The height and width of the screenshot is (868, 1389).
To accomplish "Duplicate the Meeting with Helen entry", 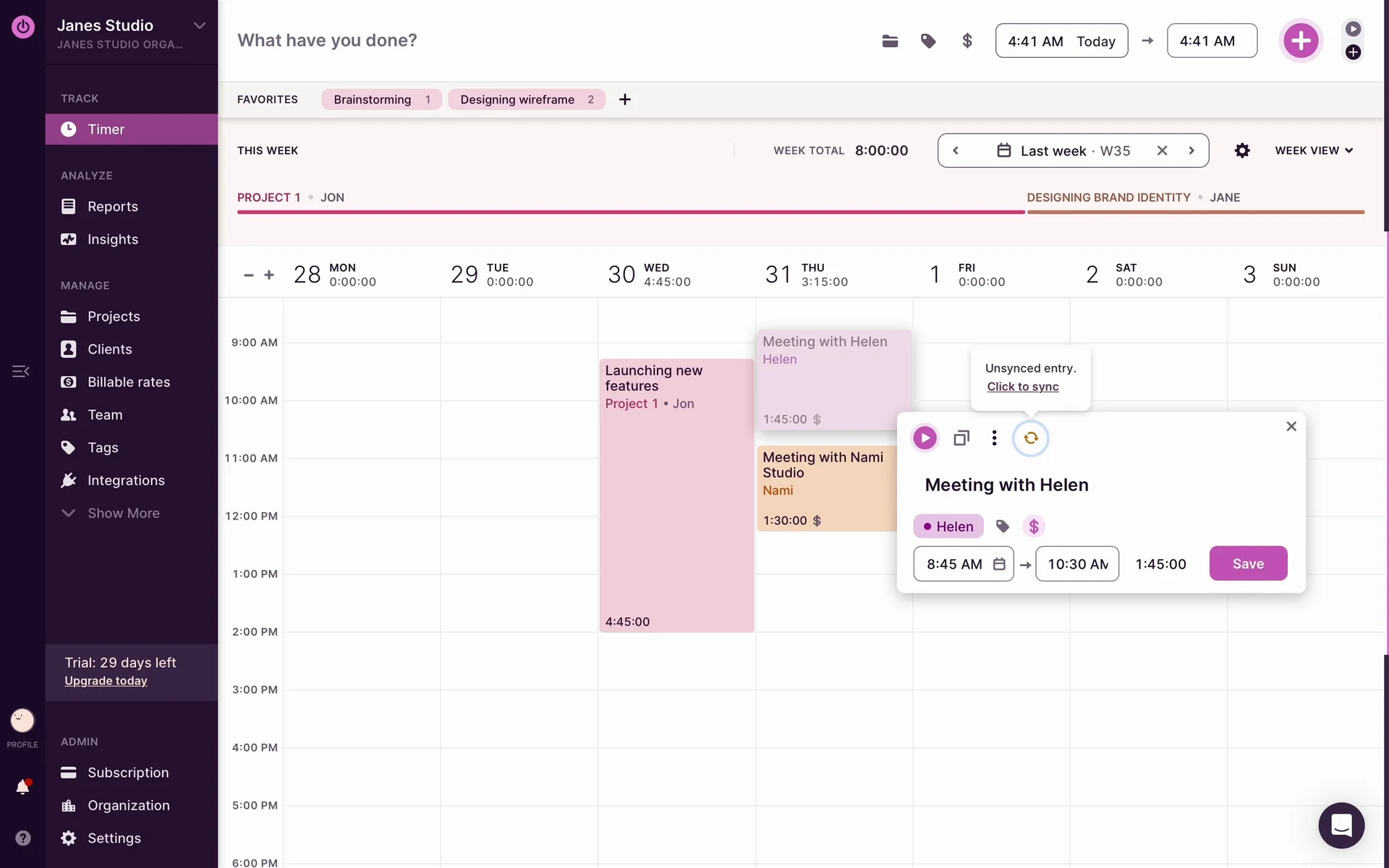I will [x=961, y=438].
